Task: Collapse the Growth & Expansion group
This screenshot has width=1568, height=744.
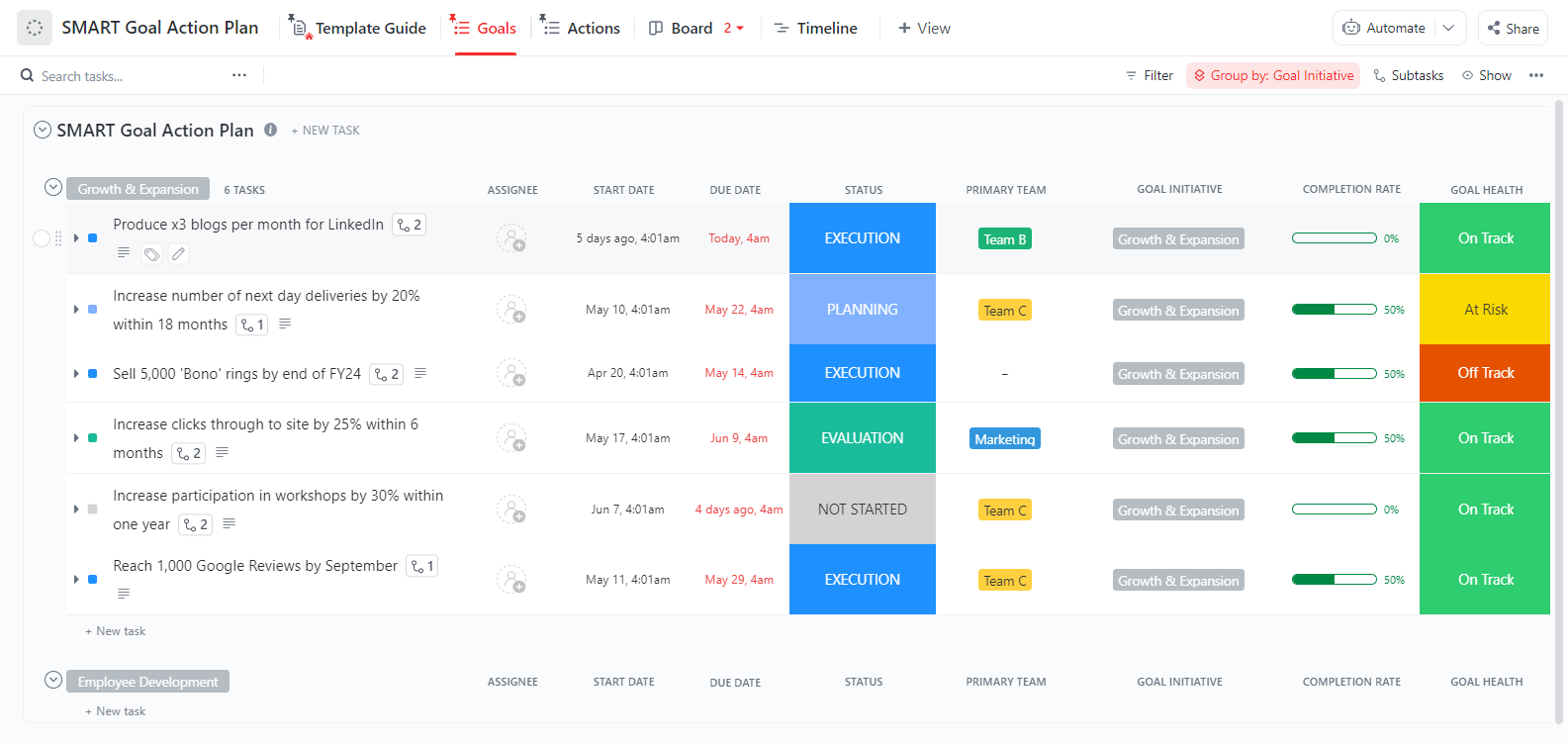Action: (53, 188)
